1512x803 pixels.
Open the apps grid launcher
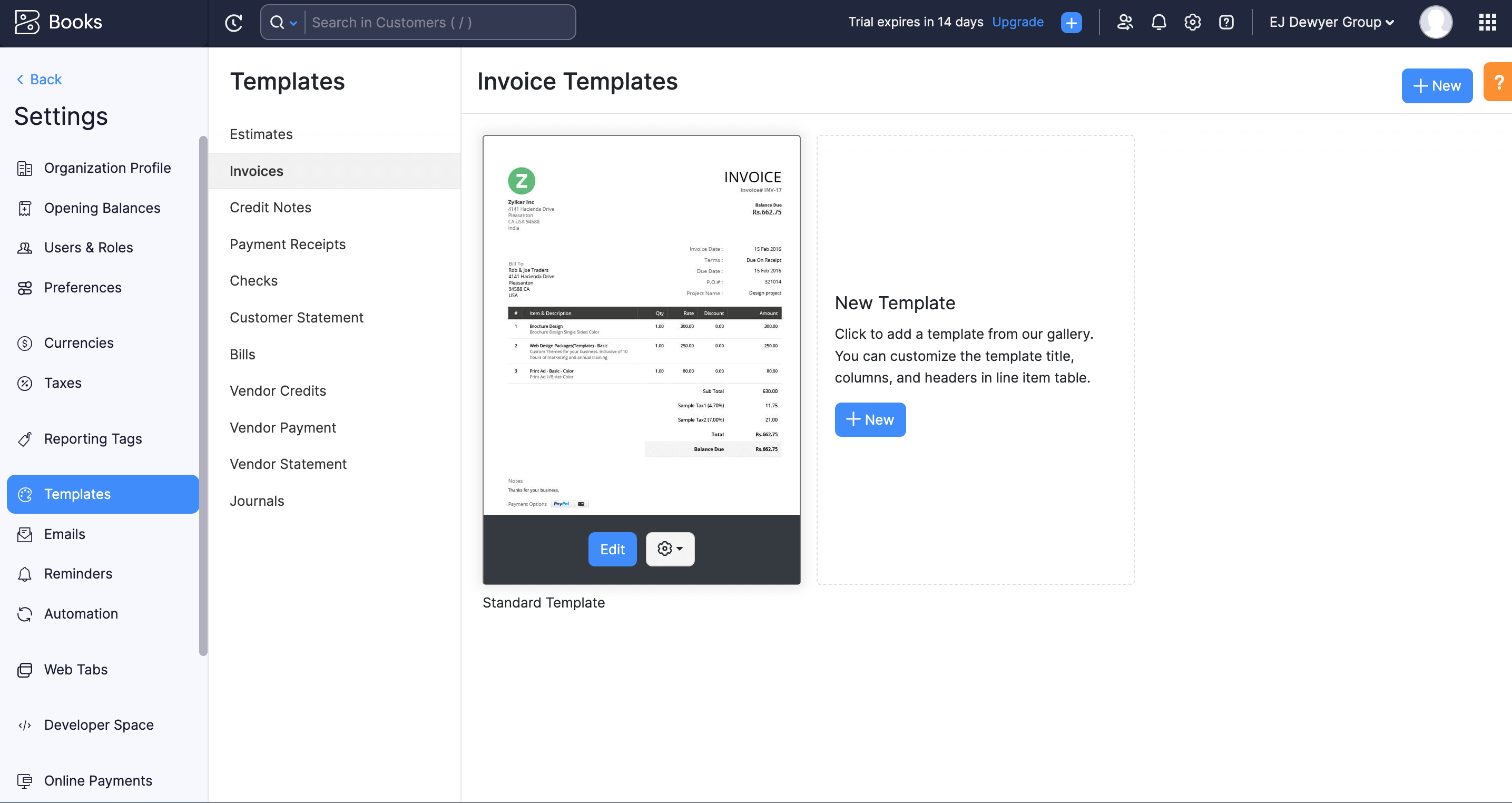click(1487, 22)
